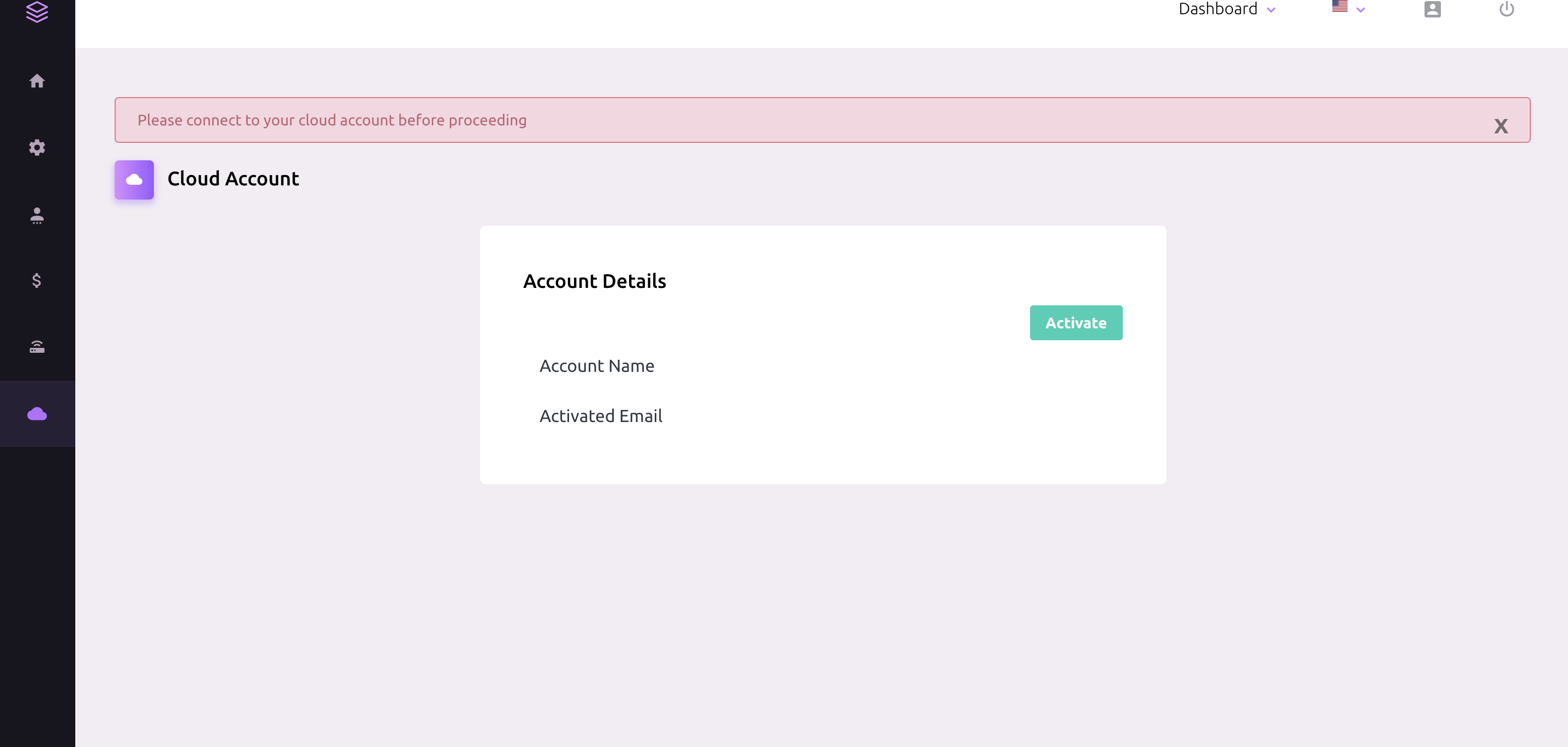1568x747 pixels.
Task: Open the user management person icon
Action: click(37, 215)
